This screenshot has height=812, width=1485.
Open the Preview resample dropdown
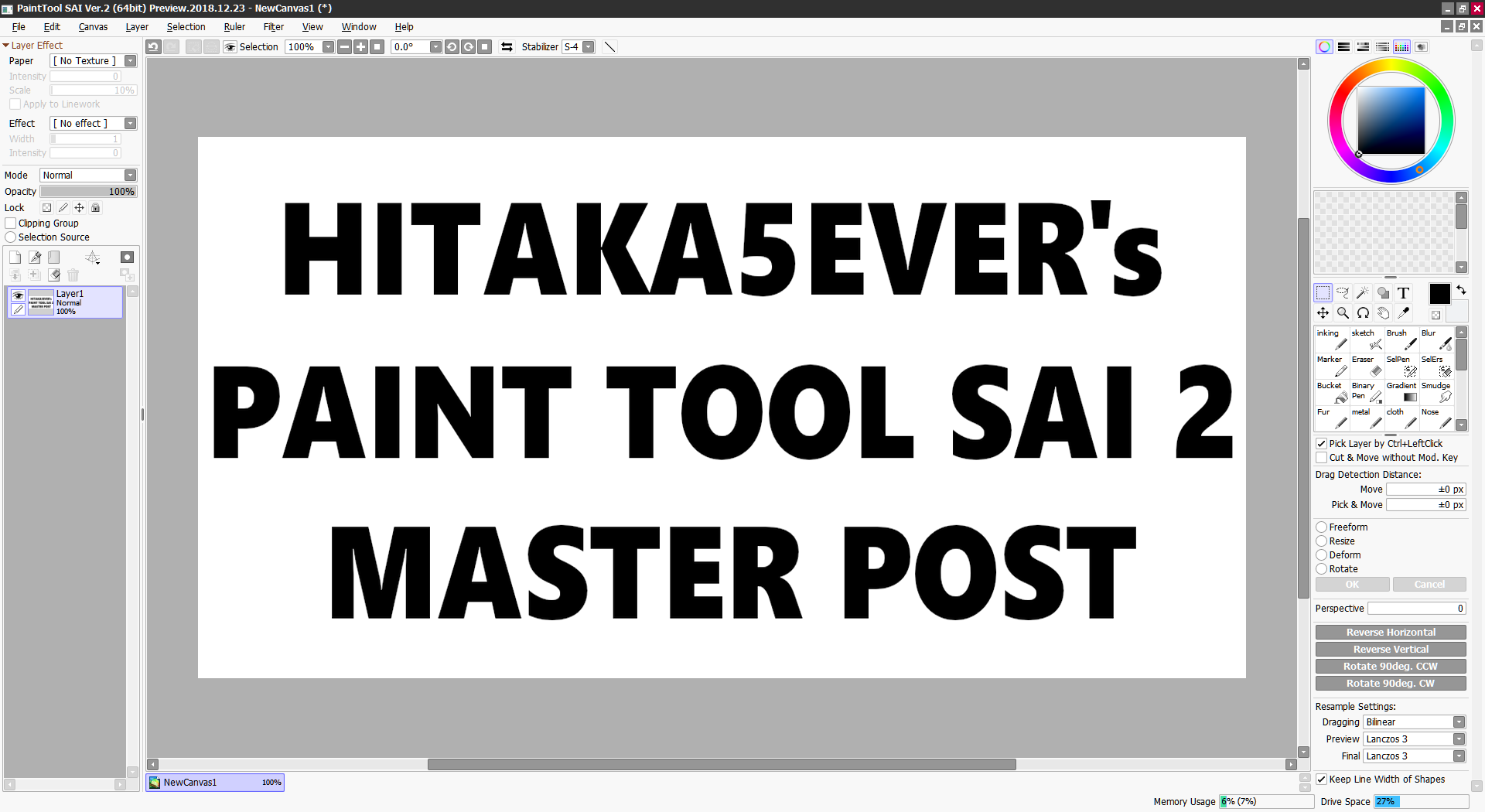tap(1415, 739)
